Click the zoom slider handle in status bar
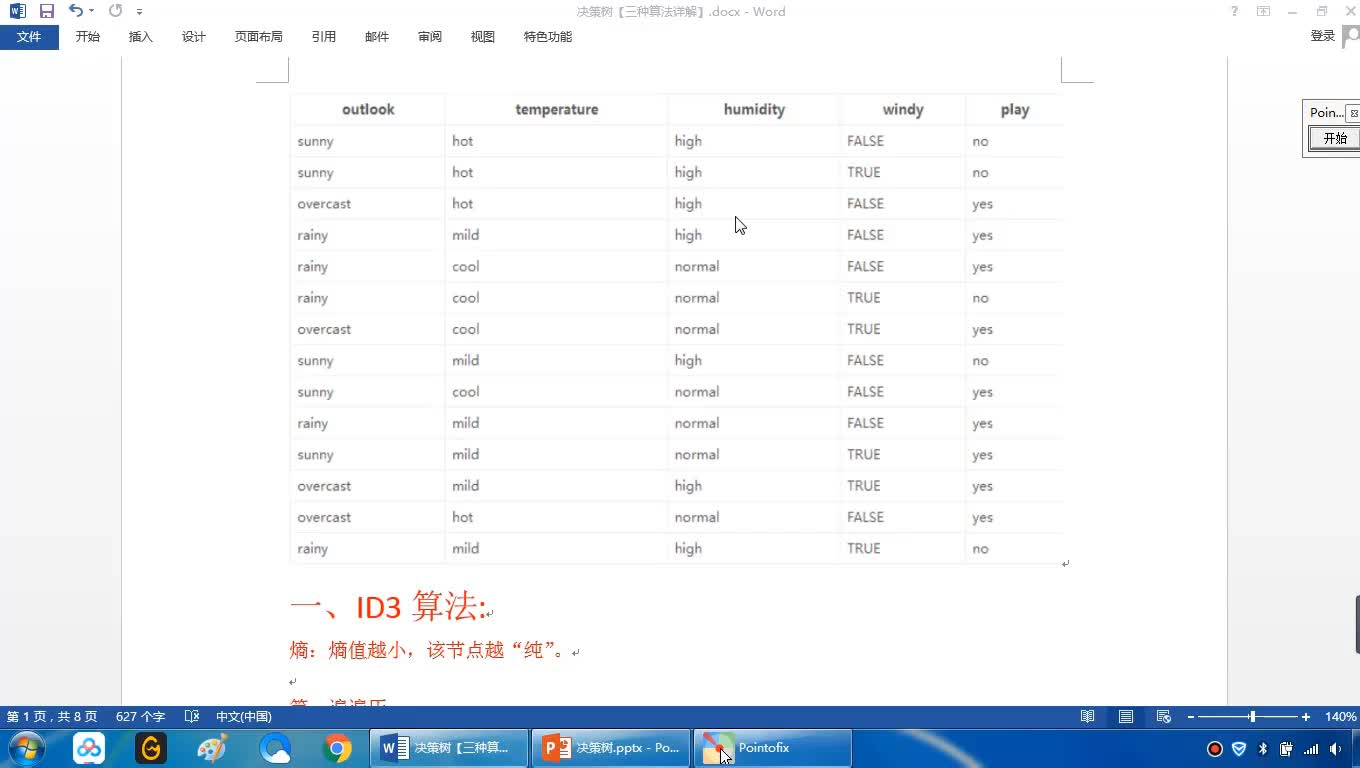The image size is (1360, 768). [x=1252, y=717]
